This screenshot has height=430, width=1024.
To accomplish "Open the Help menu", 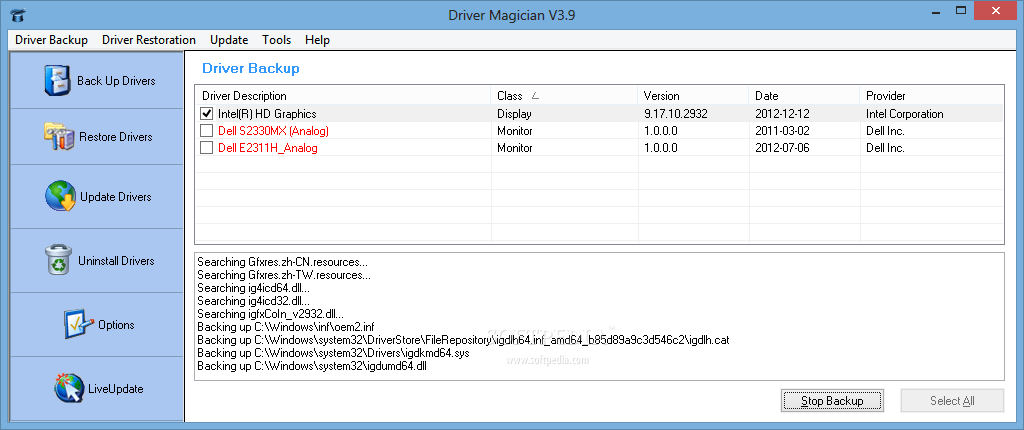I will [317, 40].
